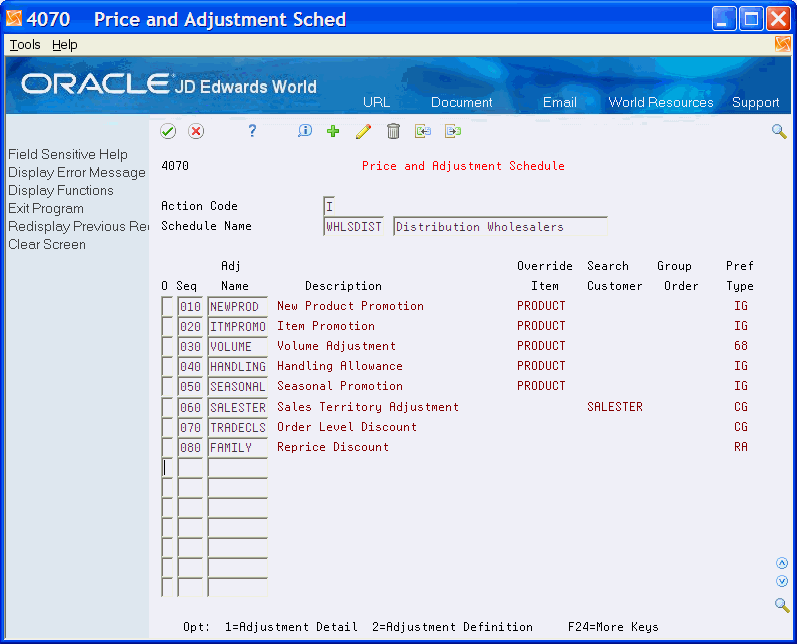The height and width of the screenshot is (644, 797).
Task: Click the magnifier icon at toolbar right
Action: (779, 132)
